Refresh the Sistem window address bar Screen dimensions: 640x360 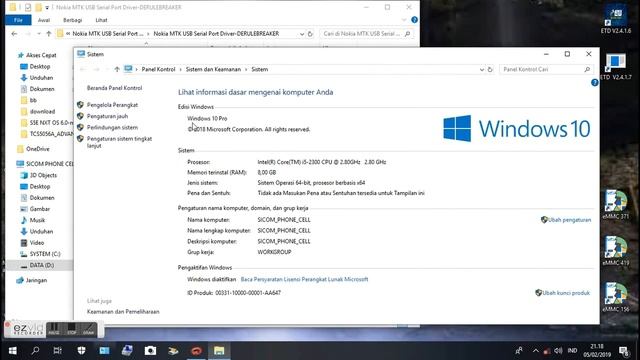(490, 69)
